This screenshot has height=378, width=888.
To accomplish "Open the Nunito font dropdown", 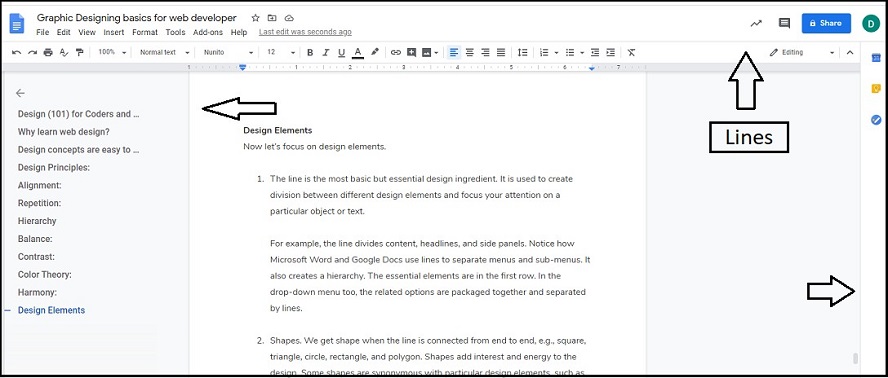I will point(229,52).
